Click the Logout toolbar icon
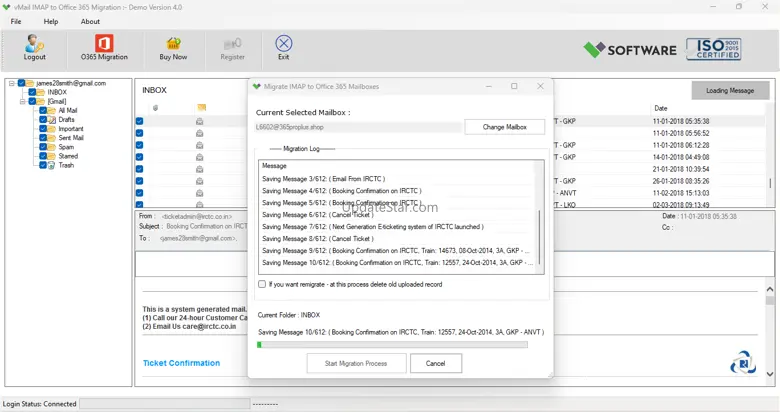Viewport: 780px width, 412px height. click(34, 44)
